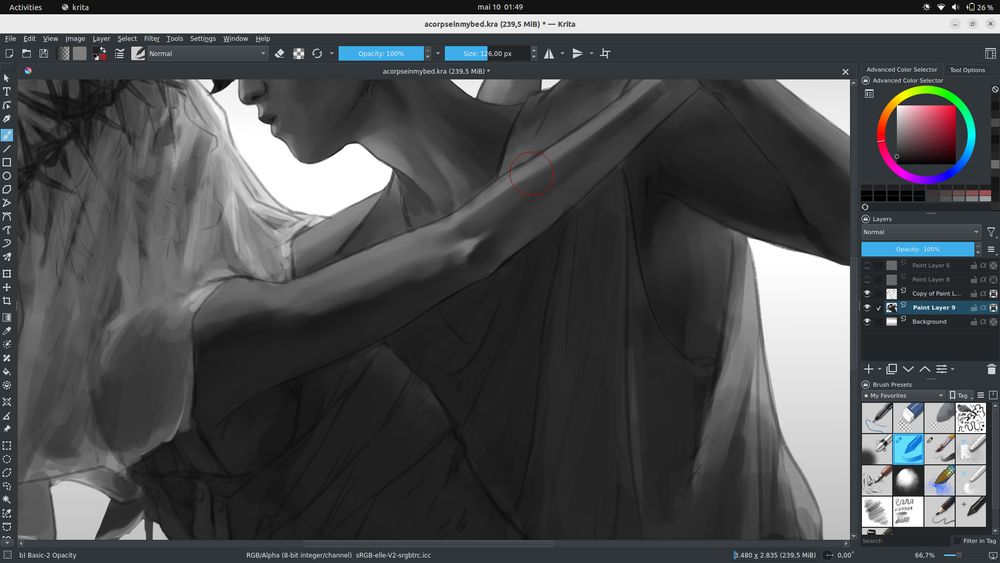Open Layers panel blending mode dropdown

(921, 232)
